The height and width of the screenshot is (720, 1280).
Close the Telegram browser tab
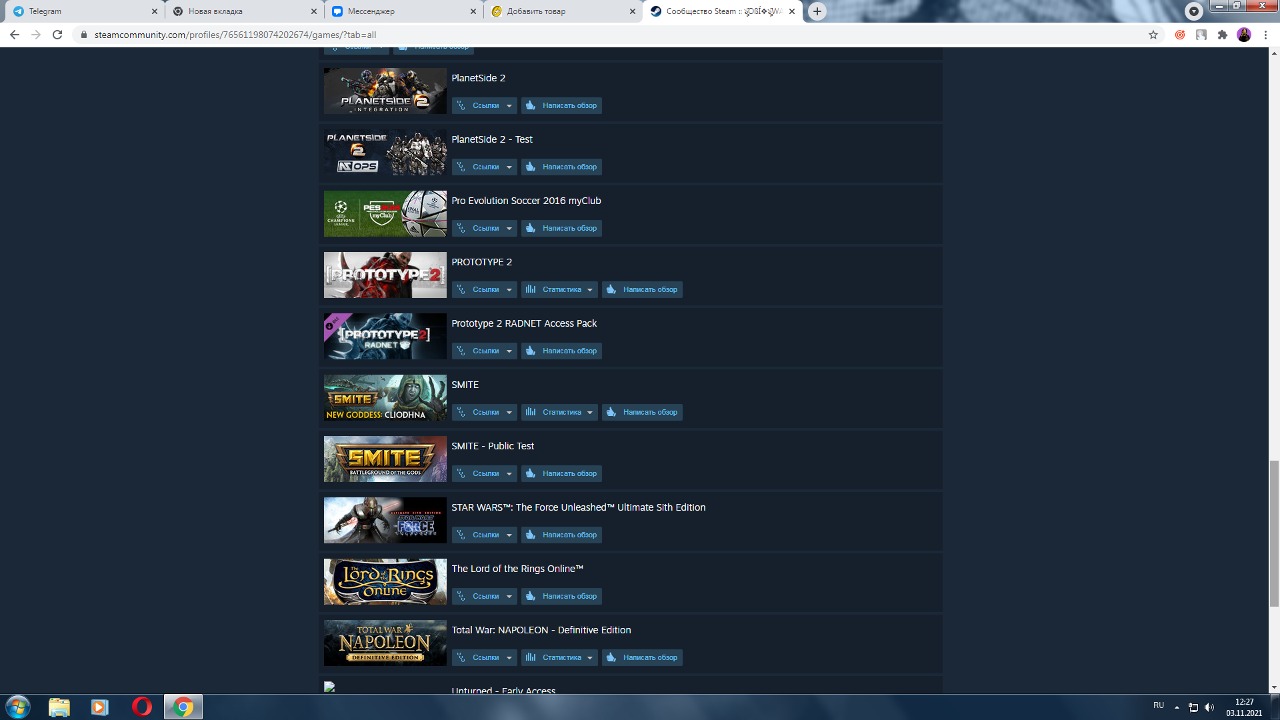(154, 11)
